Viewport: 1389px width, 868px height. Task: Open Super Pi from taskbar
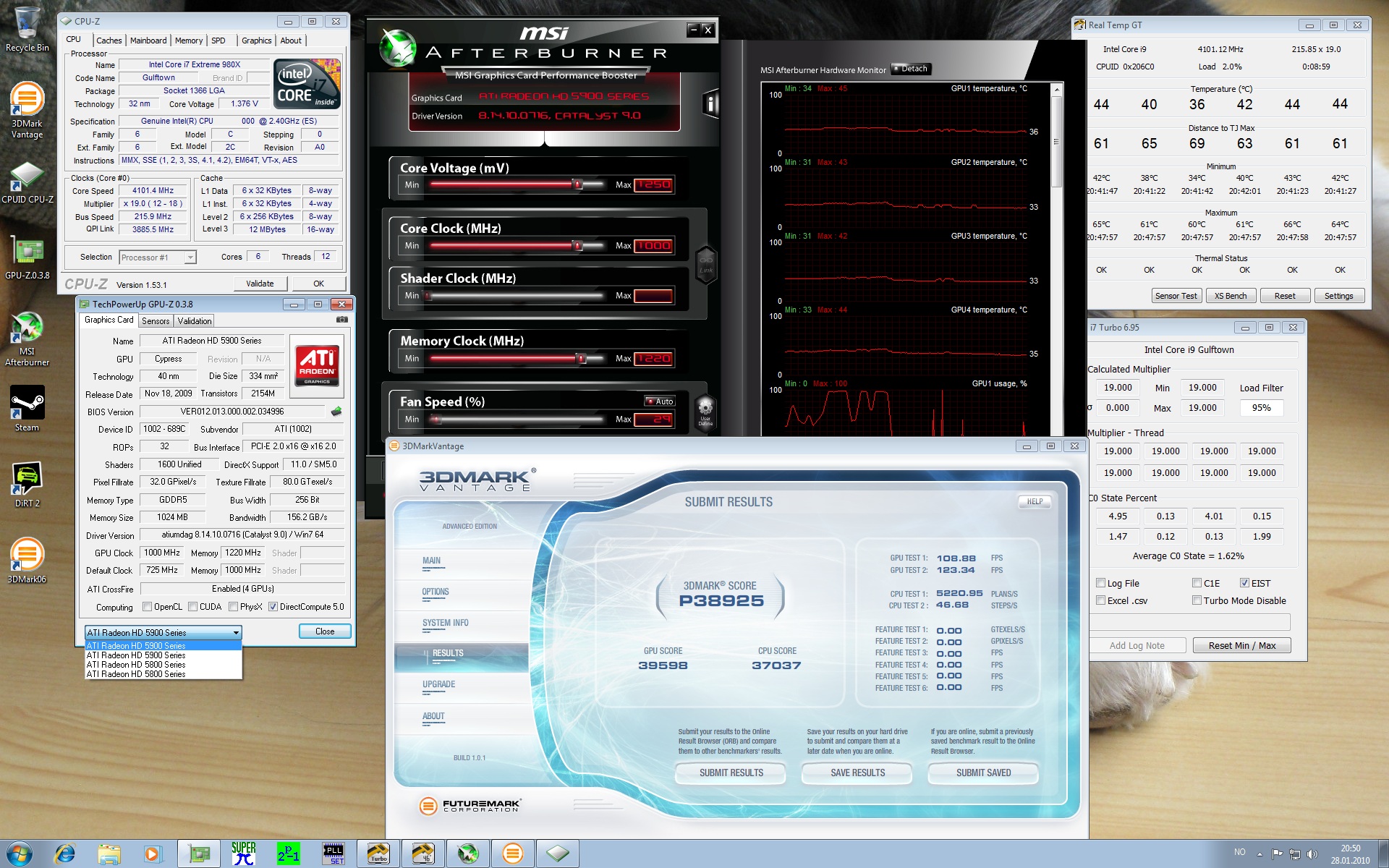244,854
